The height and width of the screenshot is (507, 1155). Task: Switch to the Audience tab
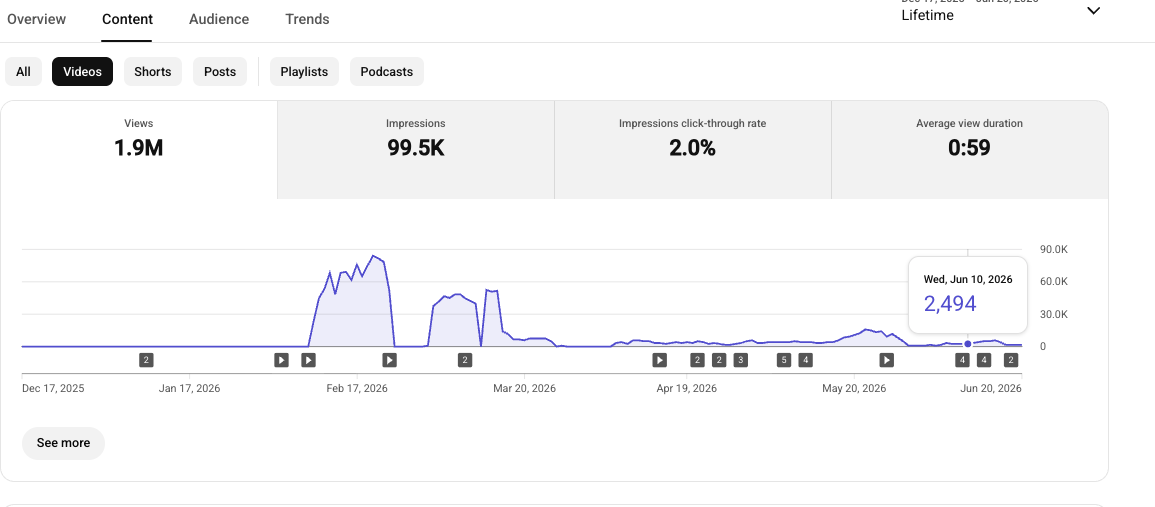[x=219, y=19]
